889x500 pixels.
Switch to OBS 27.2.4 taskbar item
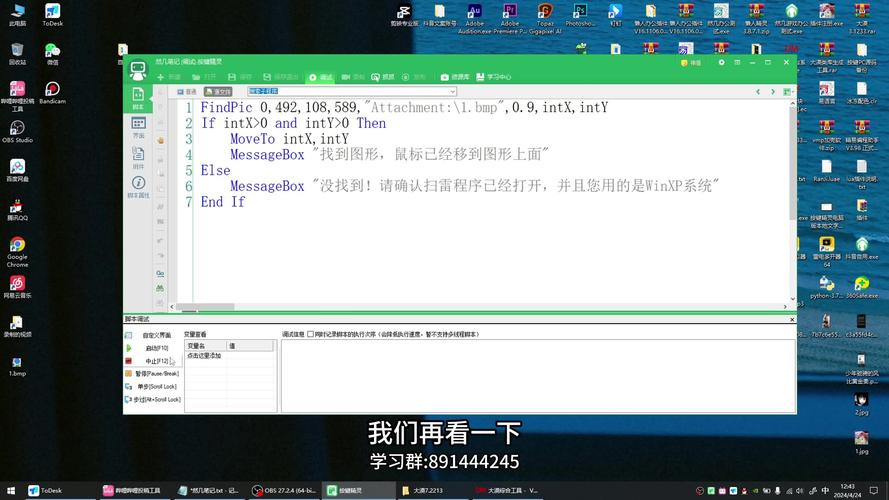tap(284, 490)
